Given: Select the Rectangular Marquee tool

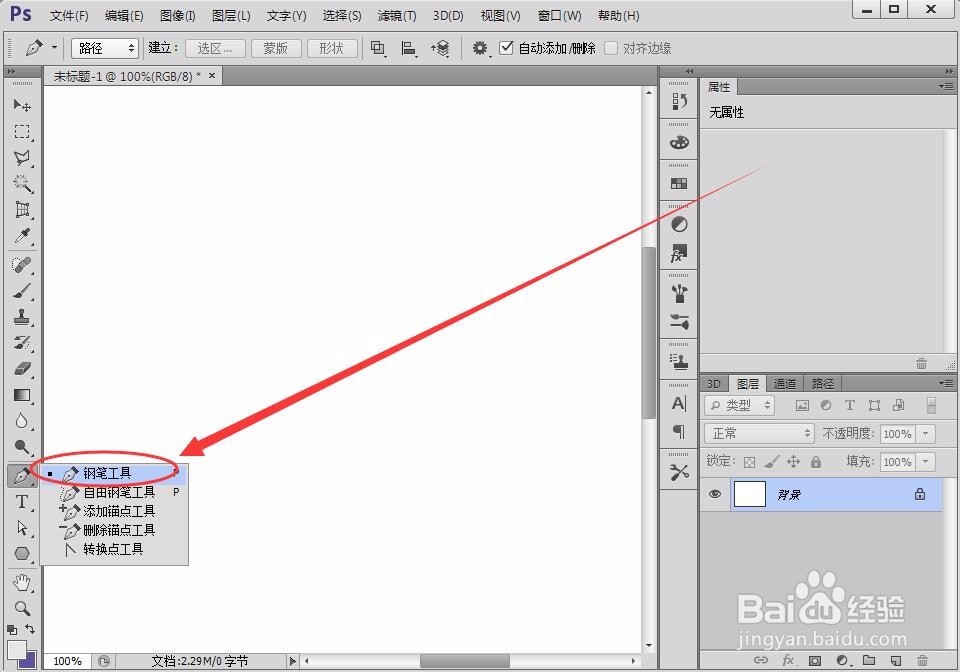Looking at the screenshot, I should click(x=22, y=132).
